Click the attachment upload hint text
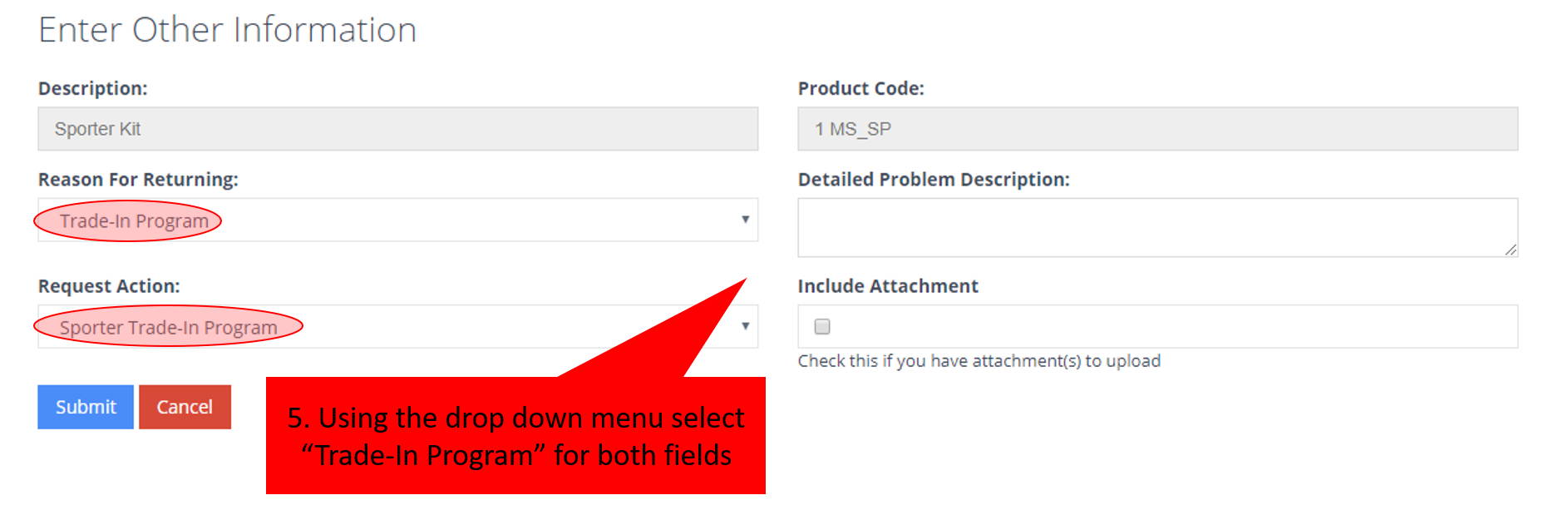 pos(979,361)
